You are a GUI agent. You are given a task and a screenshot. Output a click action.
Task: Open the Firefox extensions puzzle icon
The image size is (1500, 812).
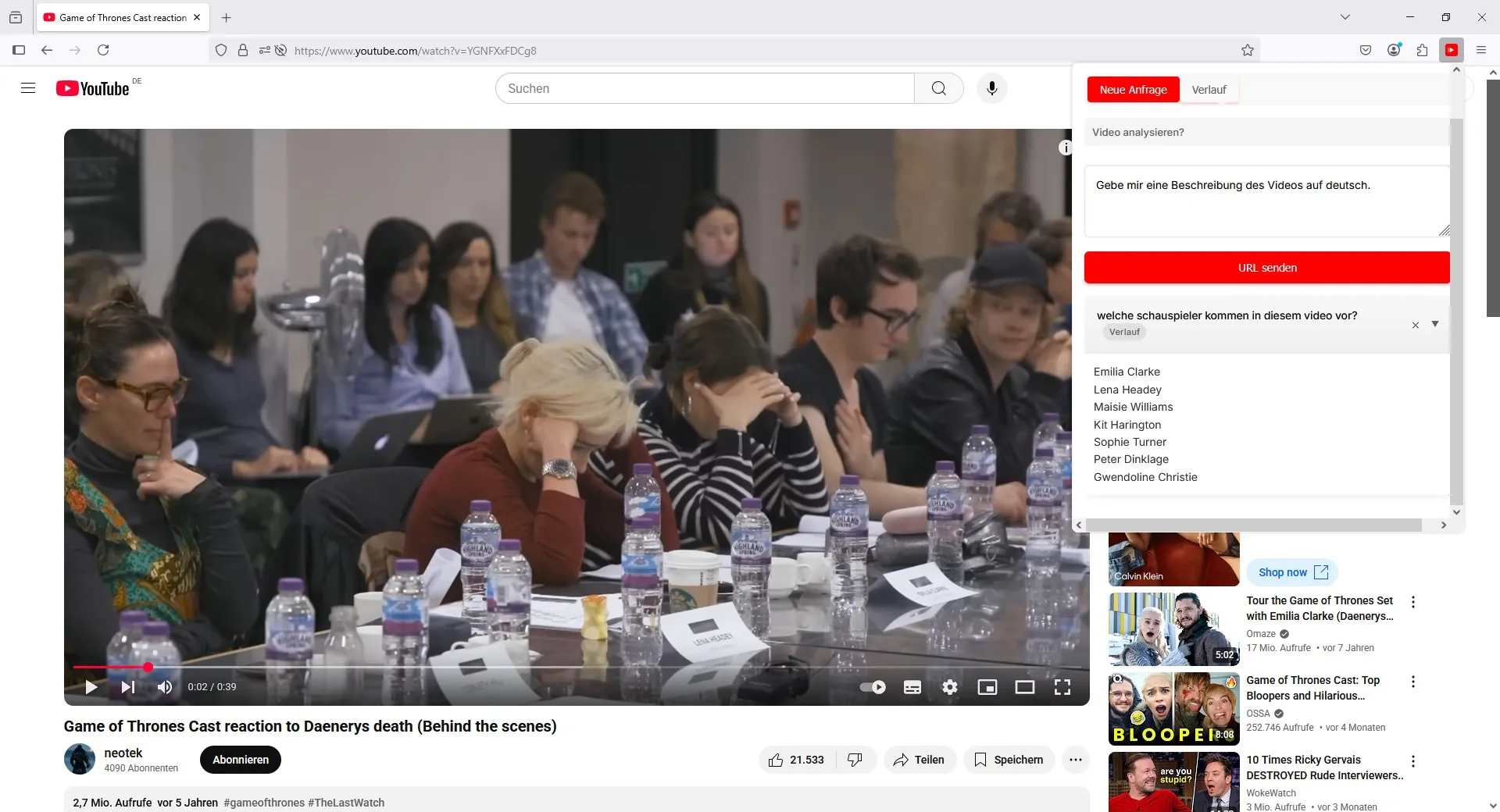1423,50
